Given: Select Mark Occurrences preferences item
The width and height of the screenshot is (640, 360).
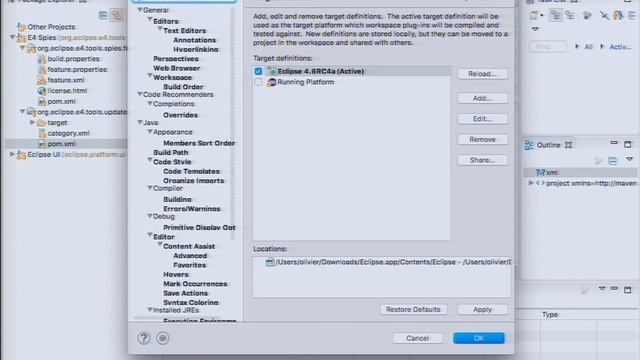Looking at the screenshot, I should [195, 284].
